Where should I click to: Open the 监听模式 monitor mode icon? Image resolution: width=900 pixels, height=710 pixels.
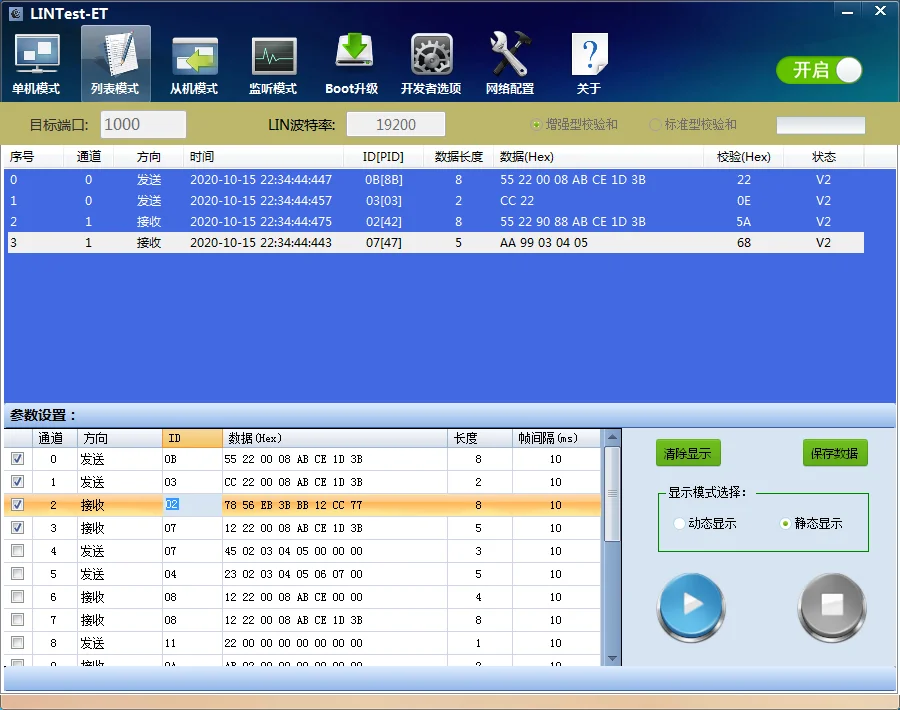pos(273,63)
